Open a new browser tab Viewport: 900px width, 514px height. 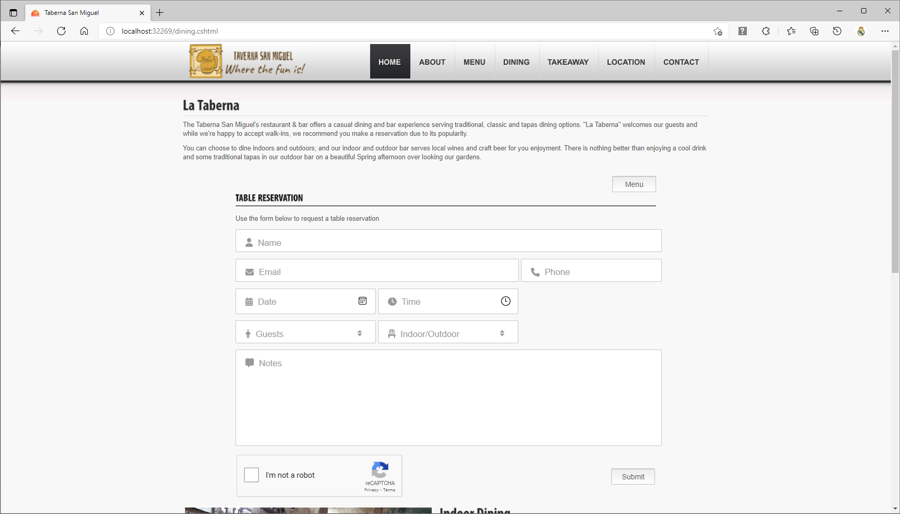coord(160,13)
